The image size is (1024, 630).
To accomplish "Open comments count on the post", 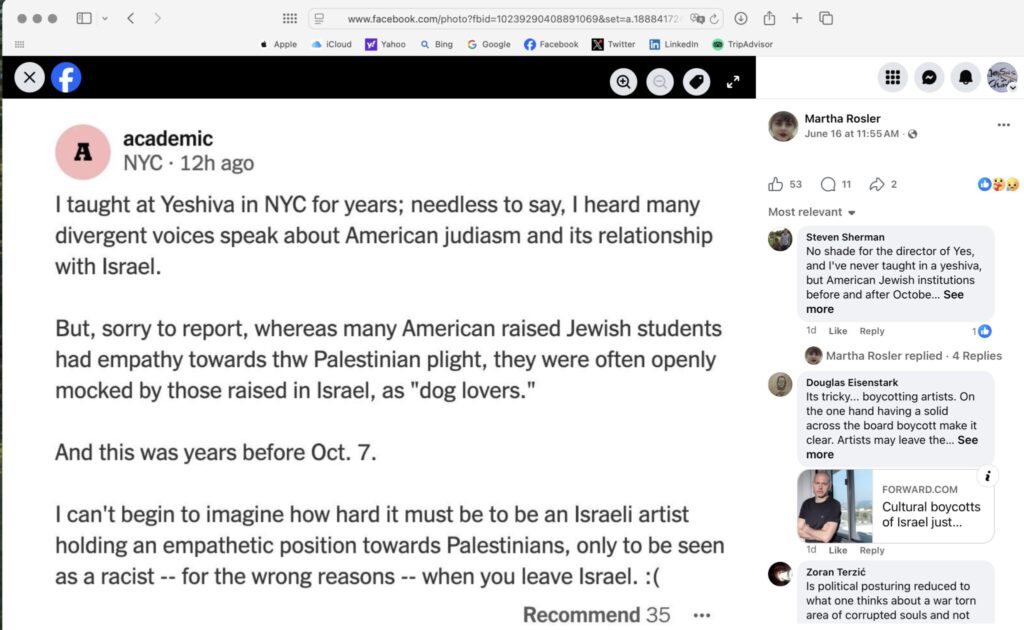I will [x=836, y=184].
